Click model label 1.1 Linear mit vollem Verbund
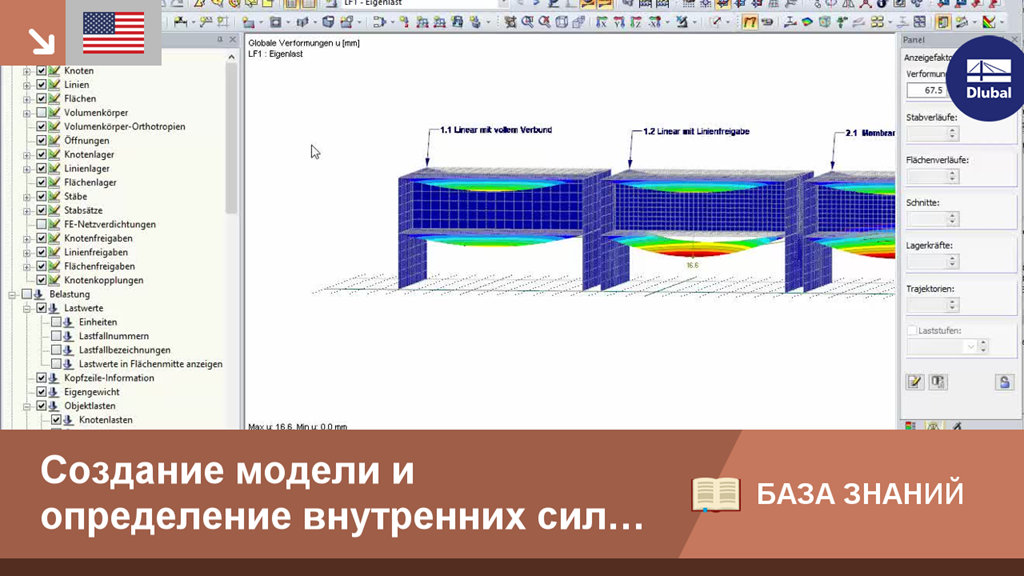This screenshot has height=576, width=1024. [x=496, y=130]
